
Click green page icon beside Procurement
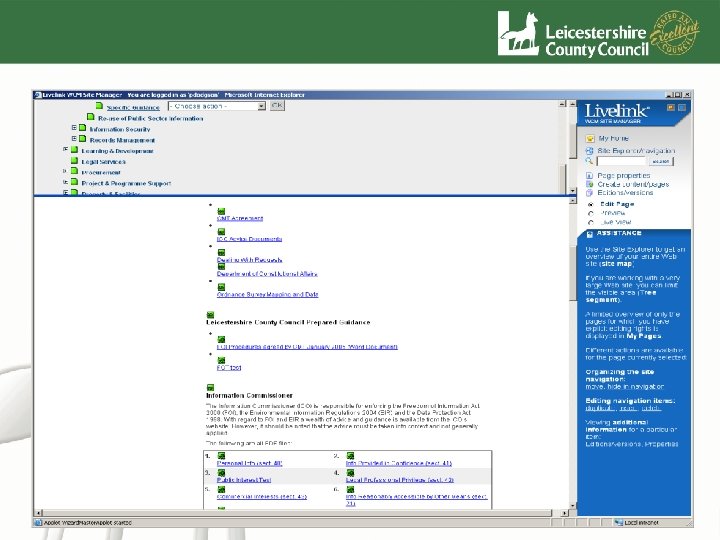click(x=74, y=171)
